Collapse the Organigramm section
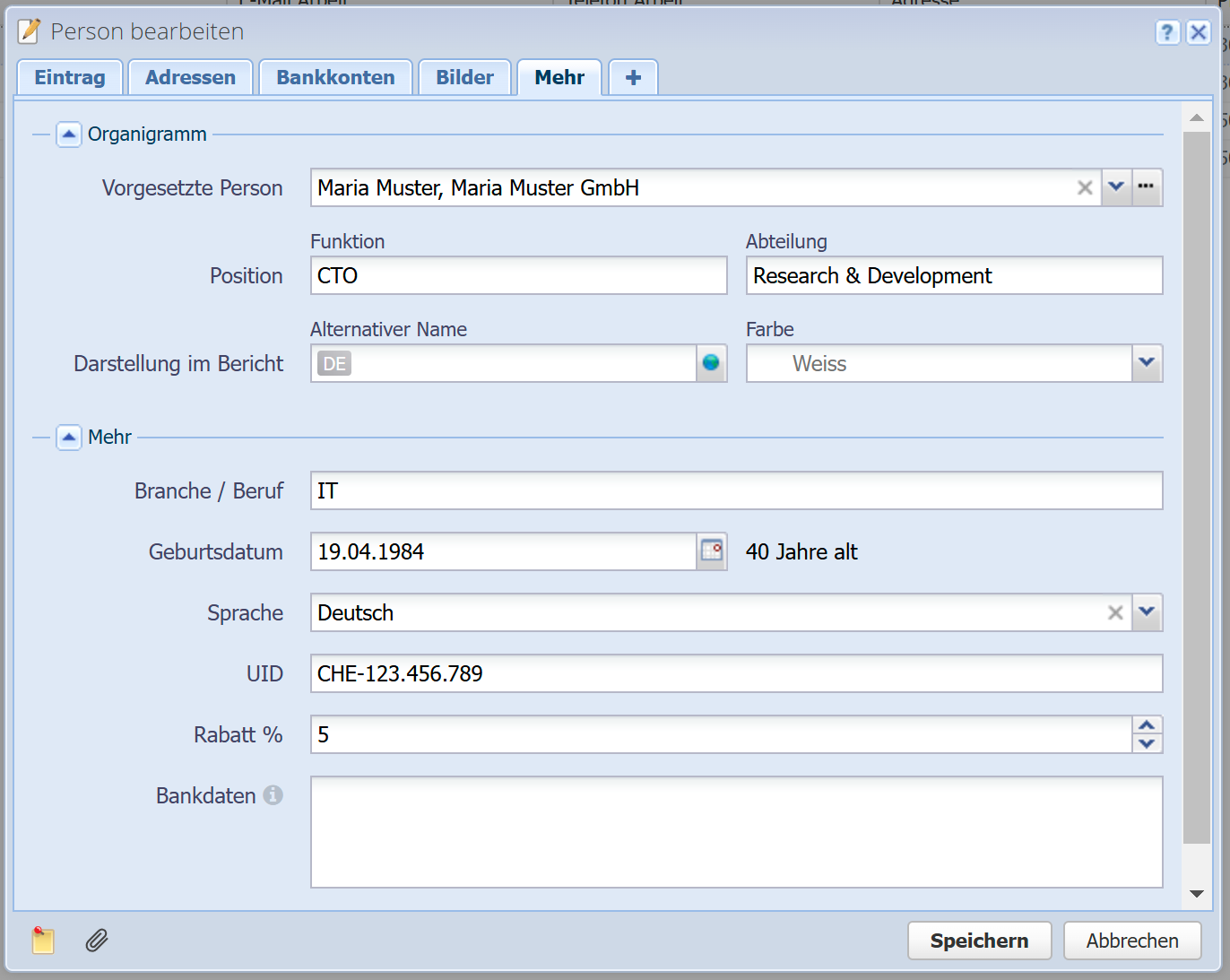The image size is (1230, 980). tap(69, 134)
